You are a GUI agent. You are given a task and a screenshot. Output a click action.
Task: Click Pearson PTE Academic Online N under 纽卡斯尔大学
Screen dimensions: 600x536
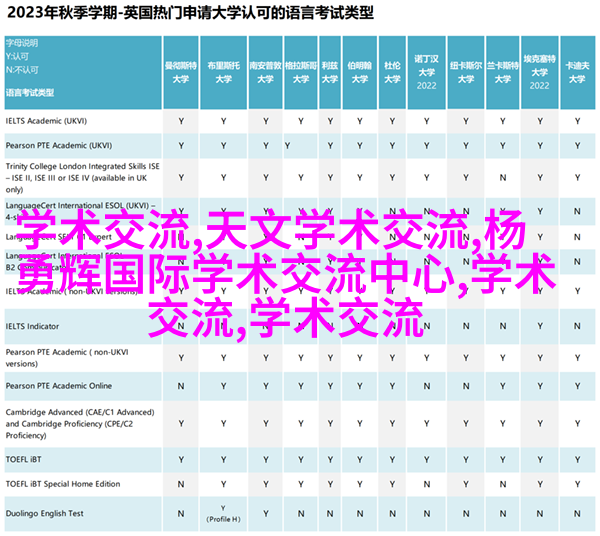coord(466,386)
